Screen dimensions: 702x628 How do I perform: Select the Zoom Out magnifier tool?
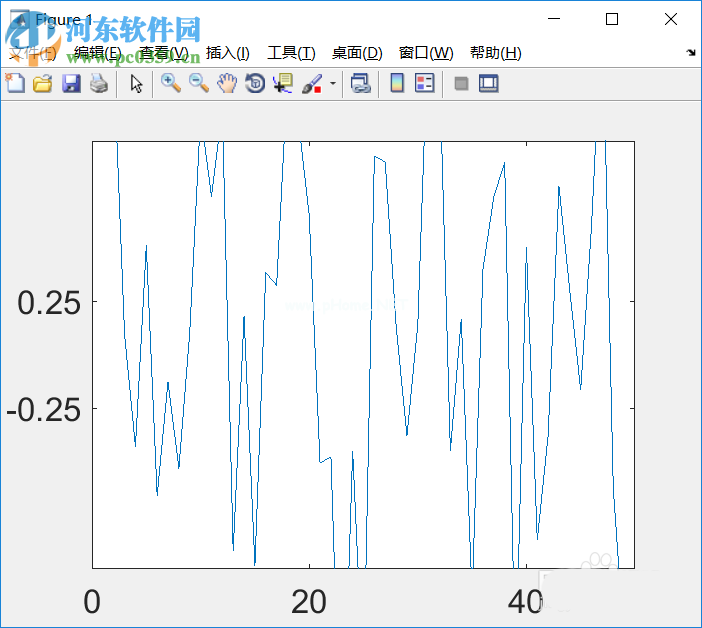tap(199, 84)
